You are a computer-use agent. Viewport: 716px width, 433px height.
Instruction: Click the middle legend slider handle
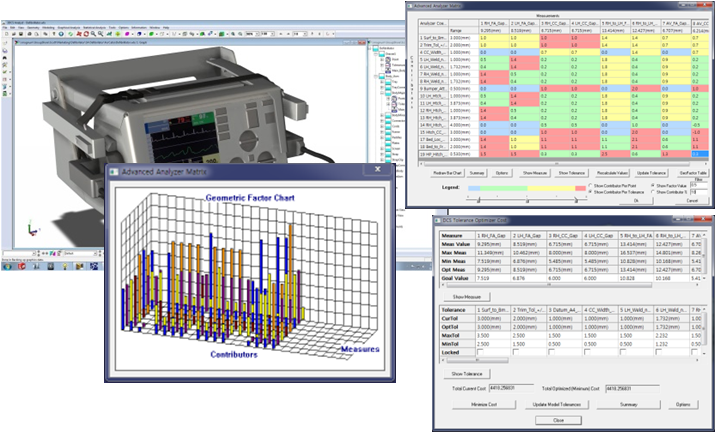tap(527, 201)
